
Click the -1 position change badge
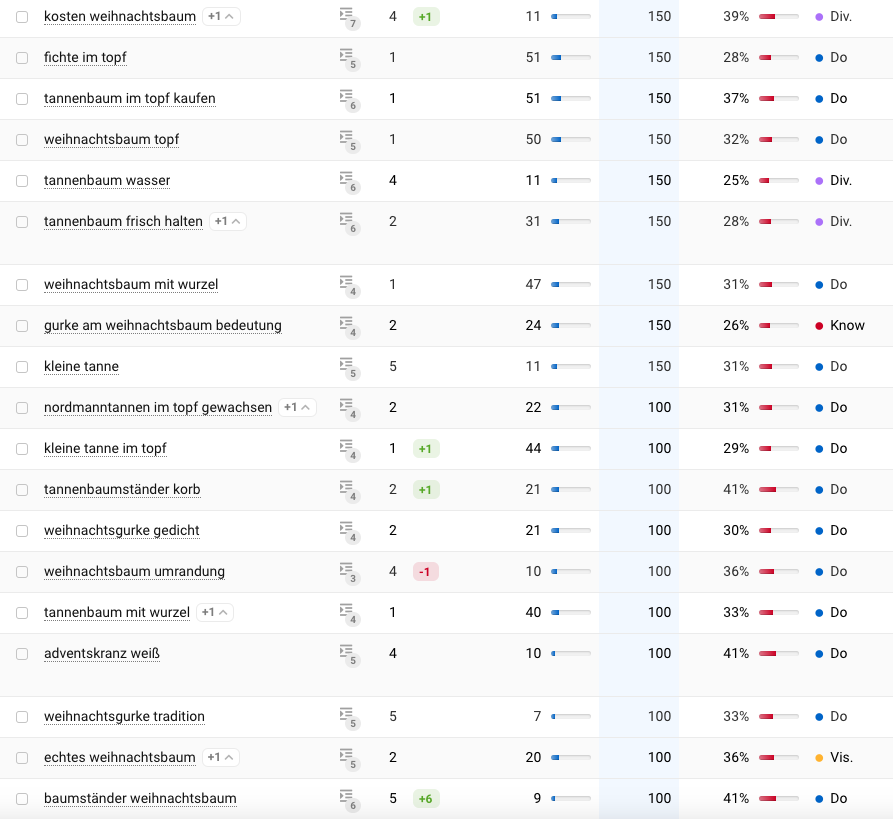coord(426,572)
